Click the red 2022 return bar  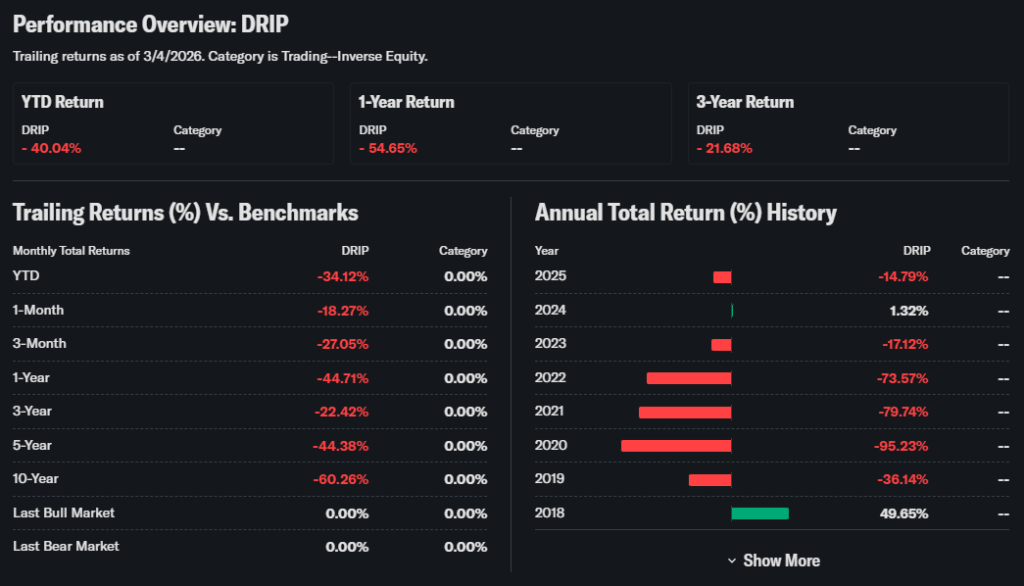pyautogui.click(x=689, y=378)
